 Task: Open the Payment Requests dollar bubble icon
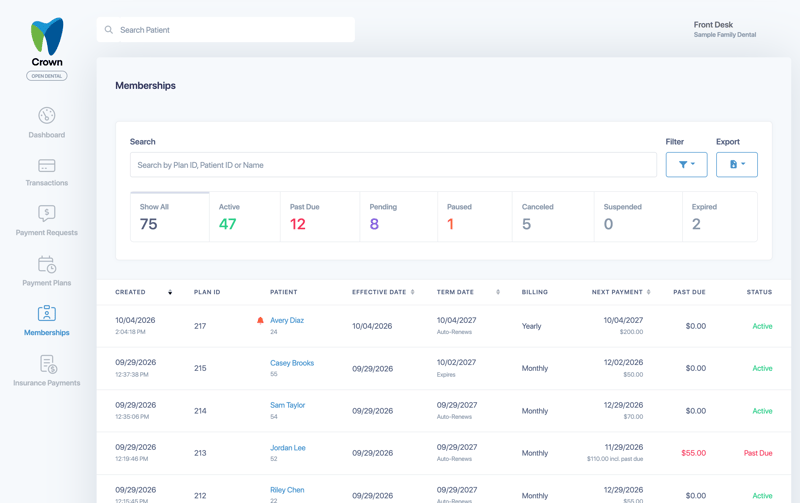(46, 213)
